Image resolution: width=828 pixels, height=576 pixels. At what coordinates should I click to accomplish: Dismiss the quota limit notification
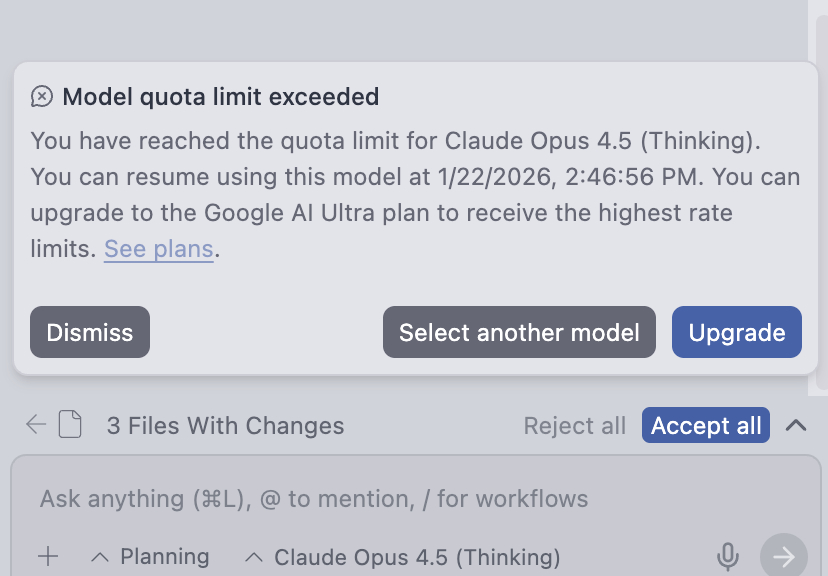[x=90, y=332]
